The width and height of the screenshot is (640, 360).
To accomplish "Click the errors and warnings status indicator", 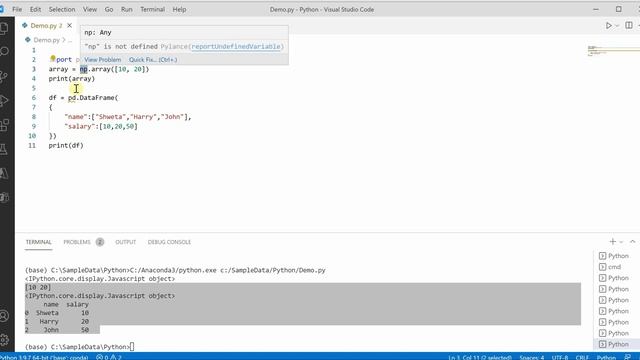I will coord(109,357).
